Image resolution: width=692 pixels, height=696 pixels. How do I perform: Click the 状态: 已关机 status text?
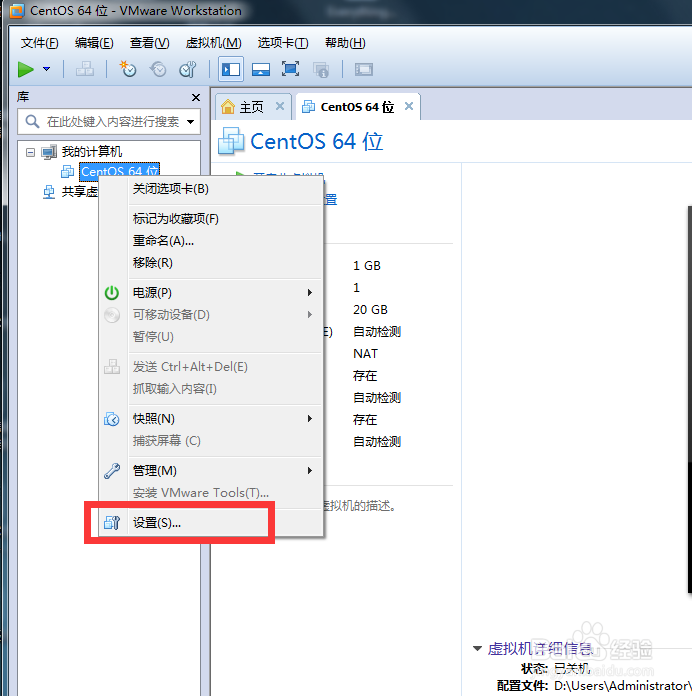tap(556, 668)
